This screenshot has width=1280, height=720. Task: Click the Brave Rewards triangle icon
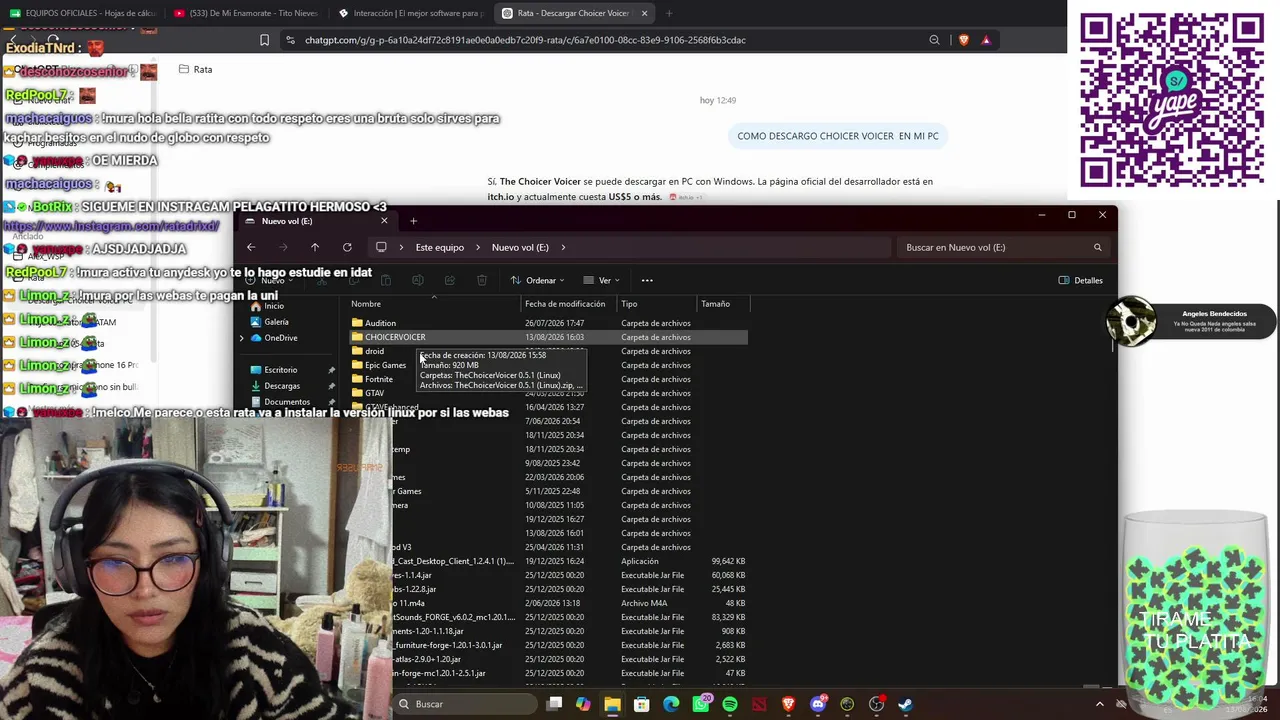(986, 40)
